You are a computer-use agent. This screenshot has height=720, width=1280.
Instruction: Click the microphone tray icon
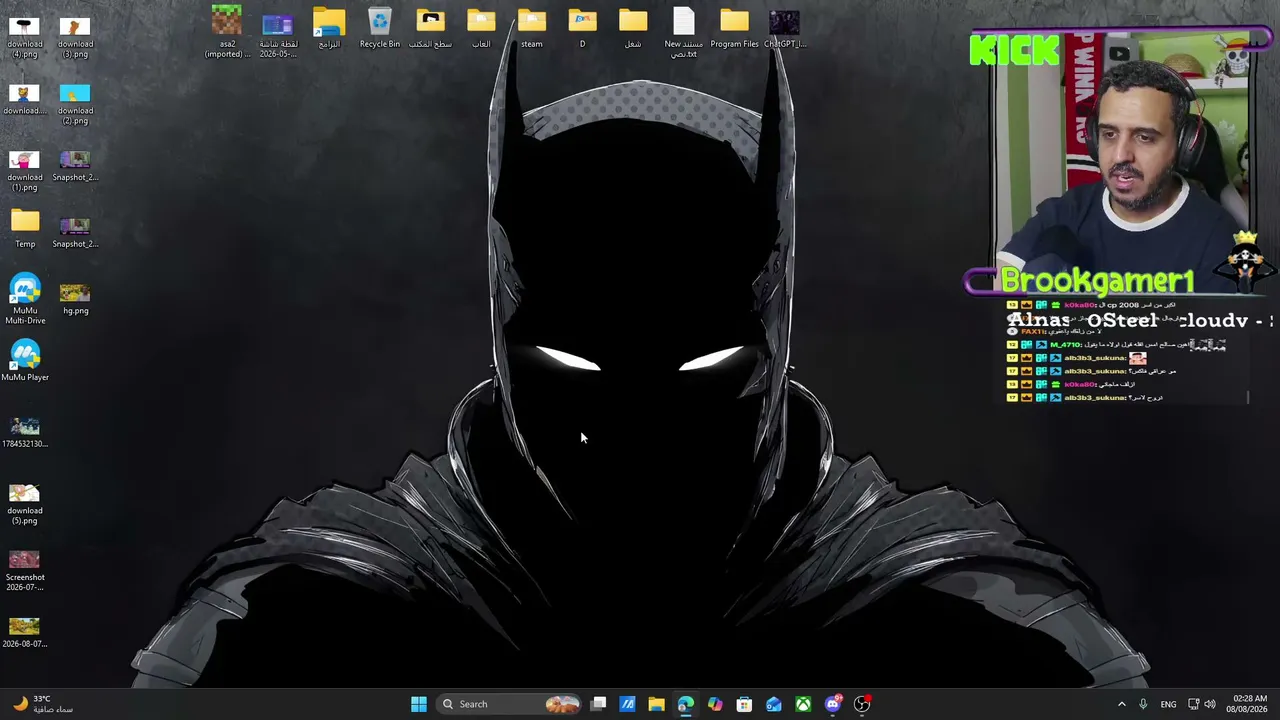[x=1143, y=704]
